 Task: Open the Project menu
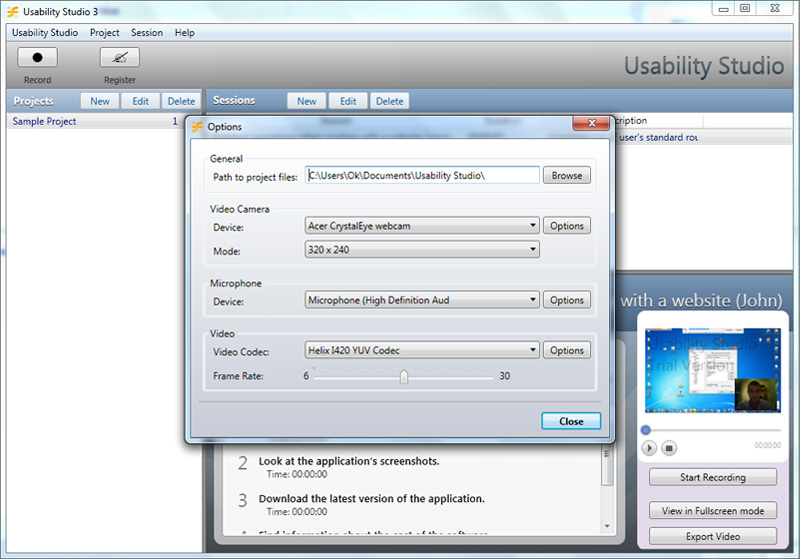tap(105, 33)
